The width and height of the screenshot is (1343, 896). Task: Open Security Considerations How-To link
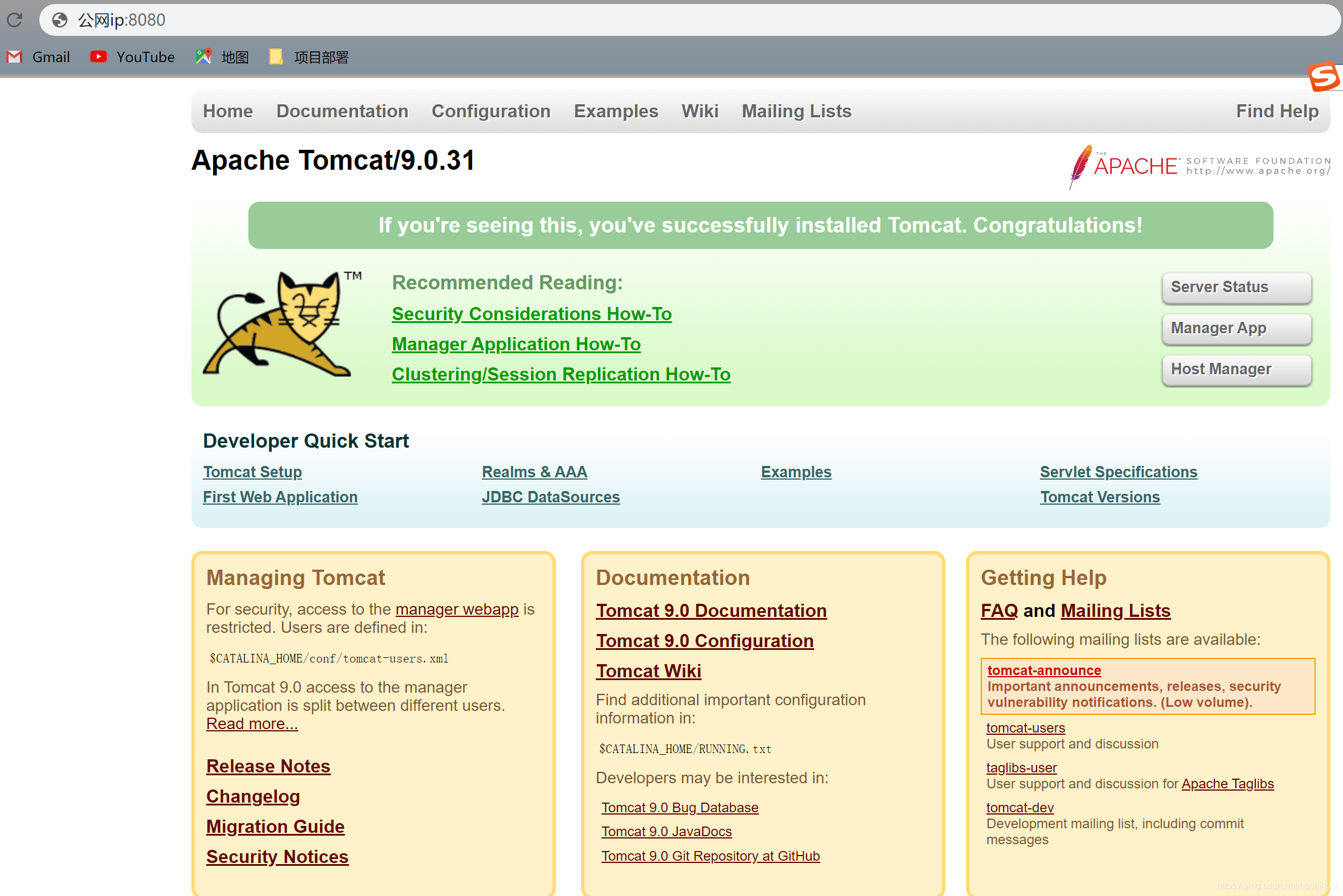pos(531,314)
